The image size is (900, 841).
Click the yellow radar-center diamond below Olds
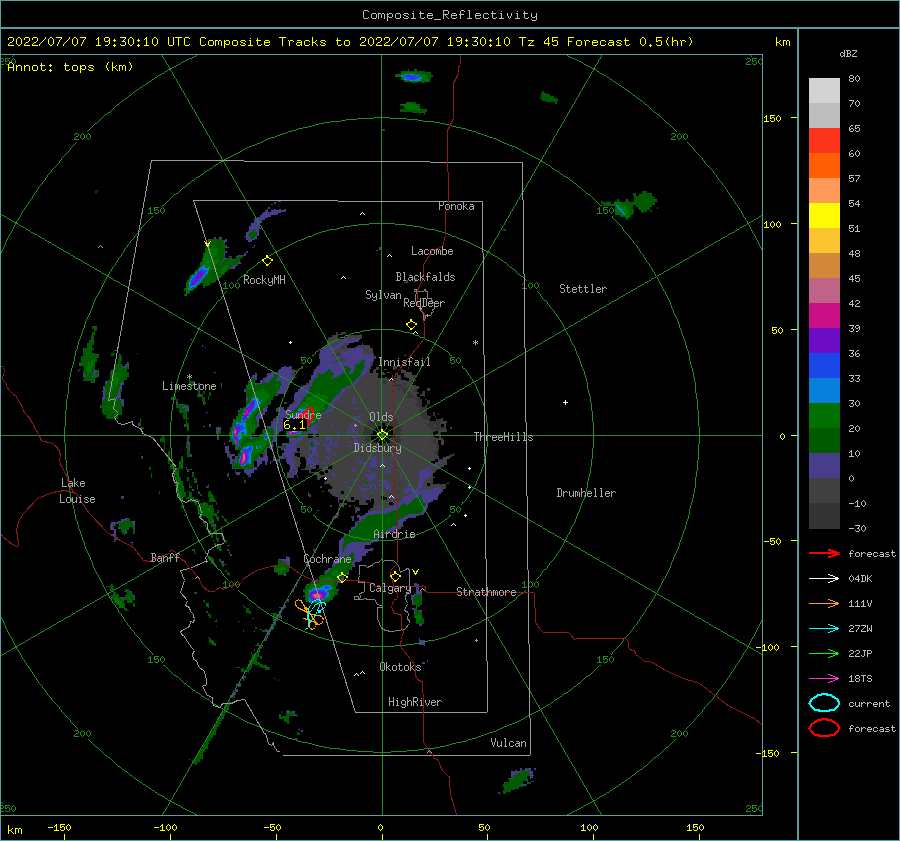point(382,435)
